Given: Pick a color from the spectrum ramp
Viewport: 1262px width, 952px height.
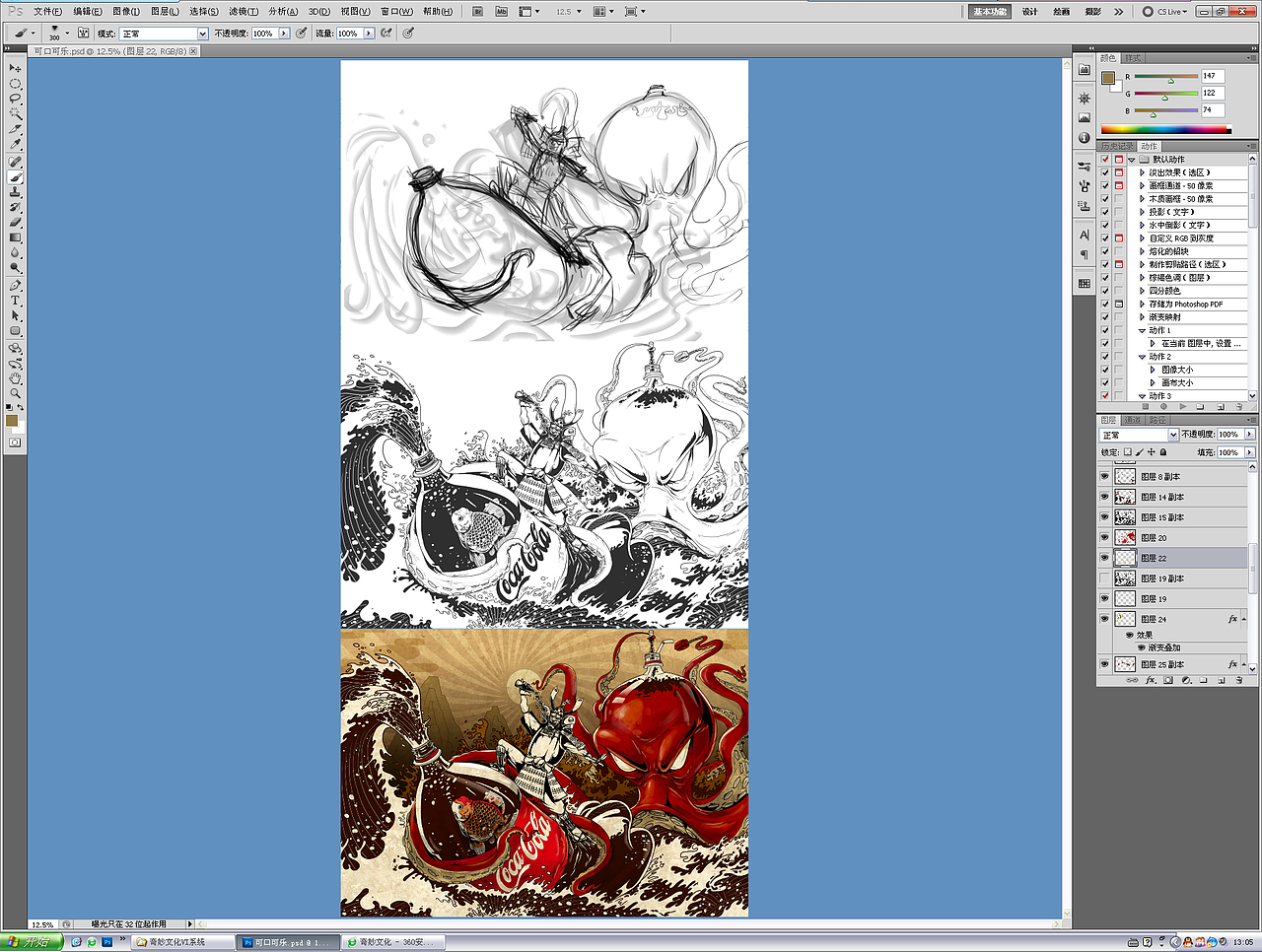Looking at the screenshot, I should pos(1166,129).
